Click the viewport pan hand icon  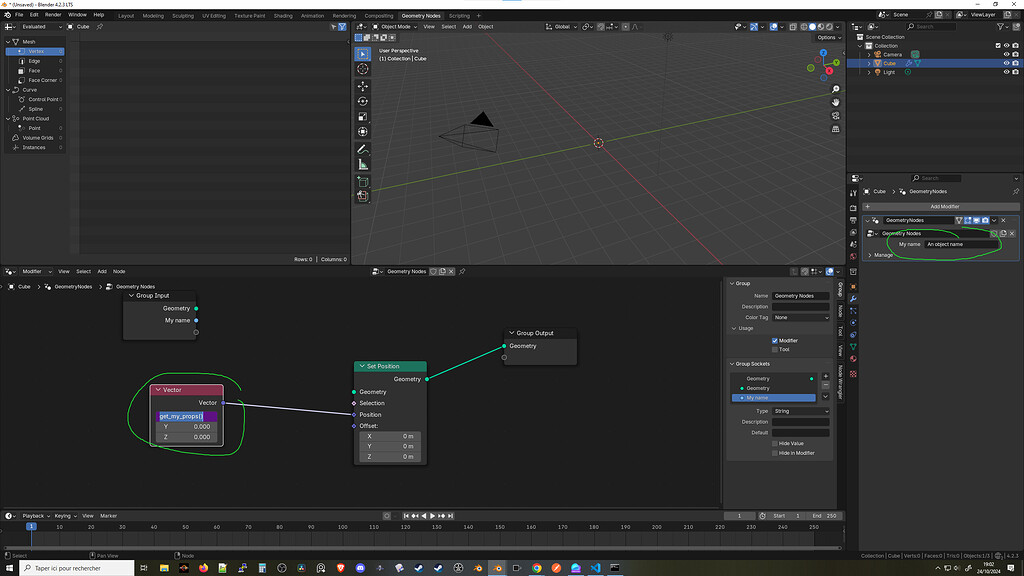[835, 102]
